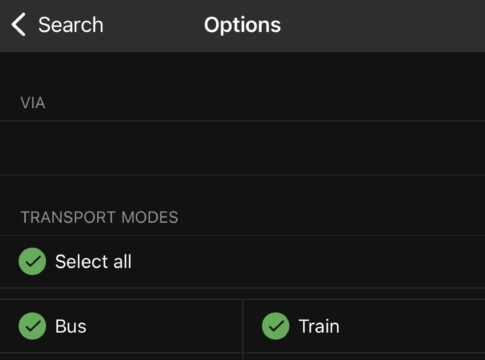Click the green circle icon beside Train
Image resolution: width=485 pixels, height=360 pixels.
(x=276, y=326)
